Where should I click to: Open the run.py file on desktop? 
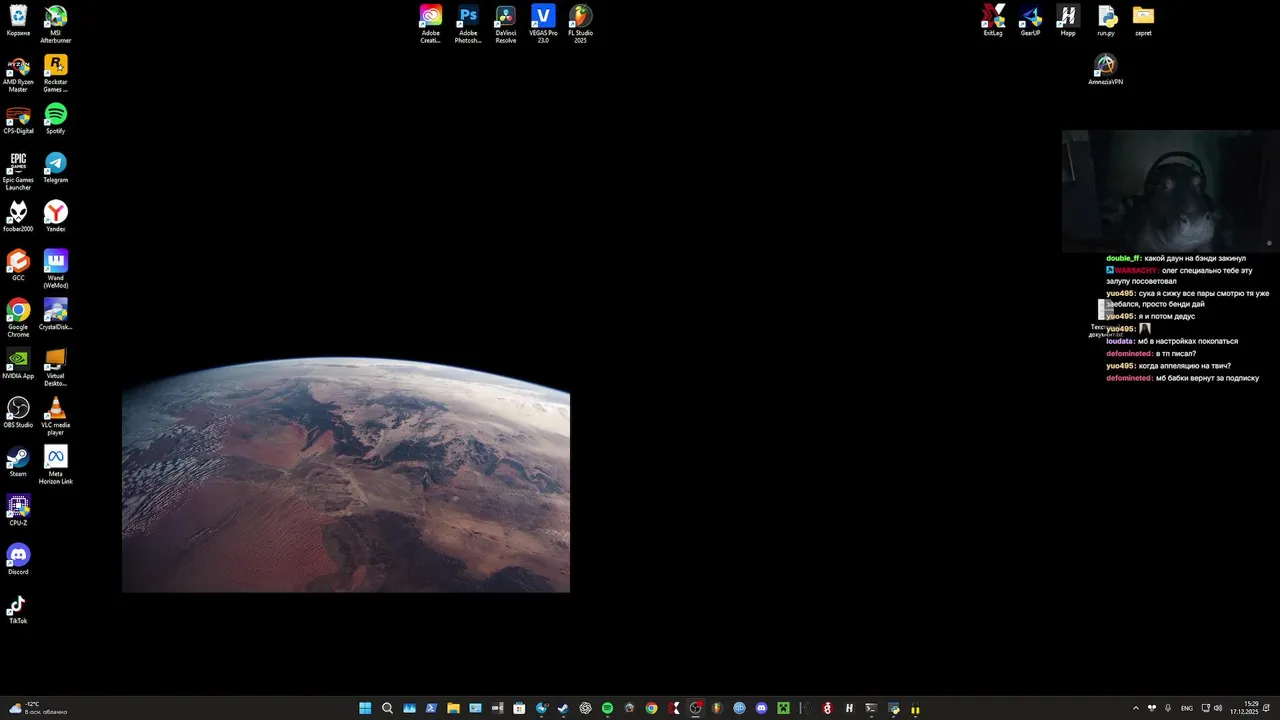(x=1106, y=20)
